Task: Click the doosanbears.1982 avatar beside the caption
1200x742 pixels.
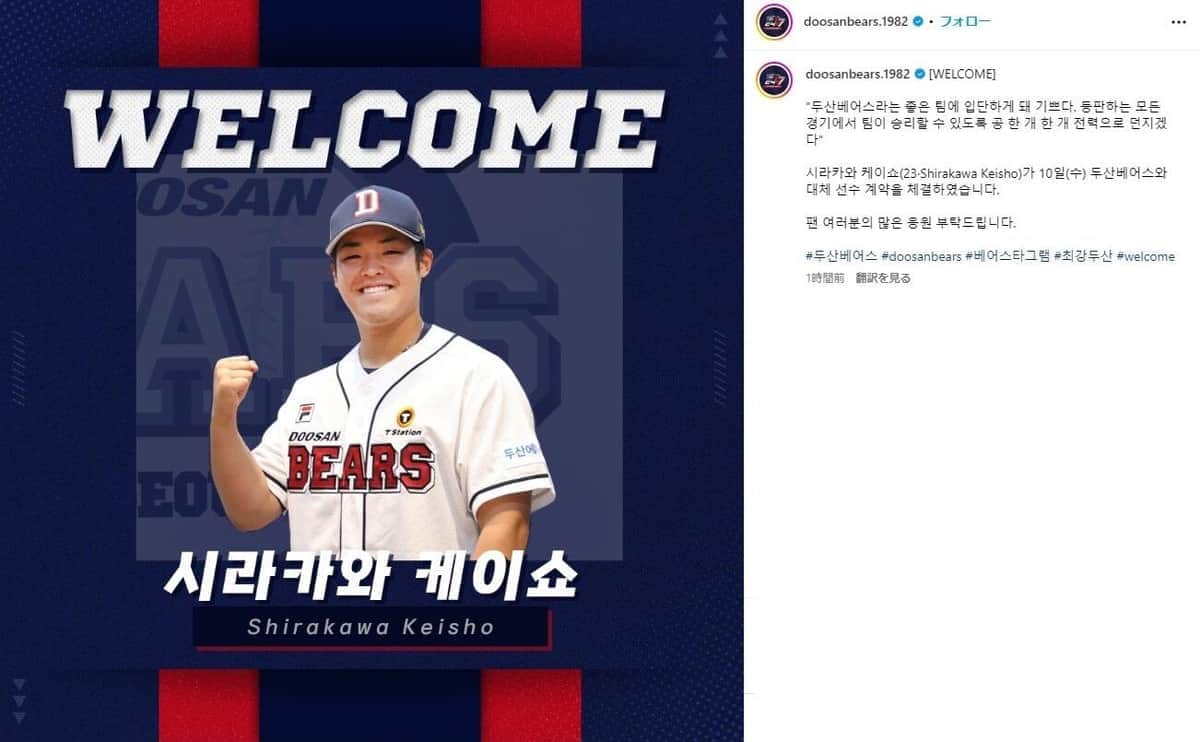Action: (x=774, y=79)
